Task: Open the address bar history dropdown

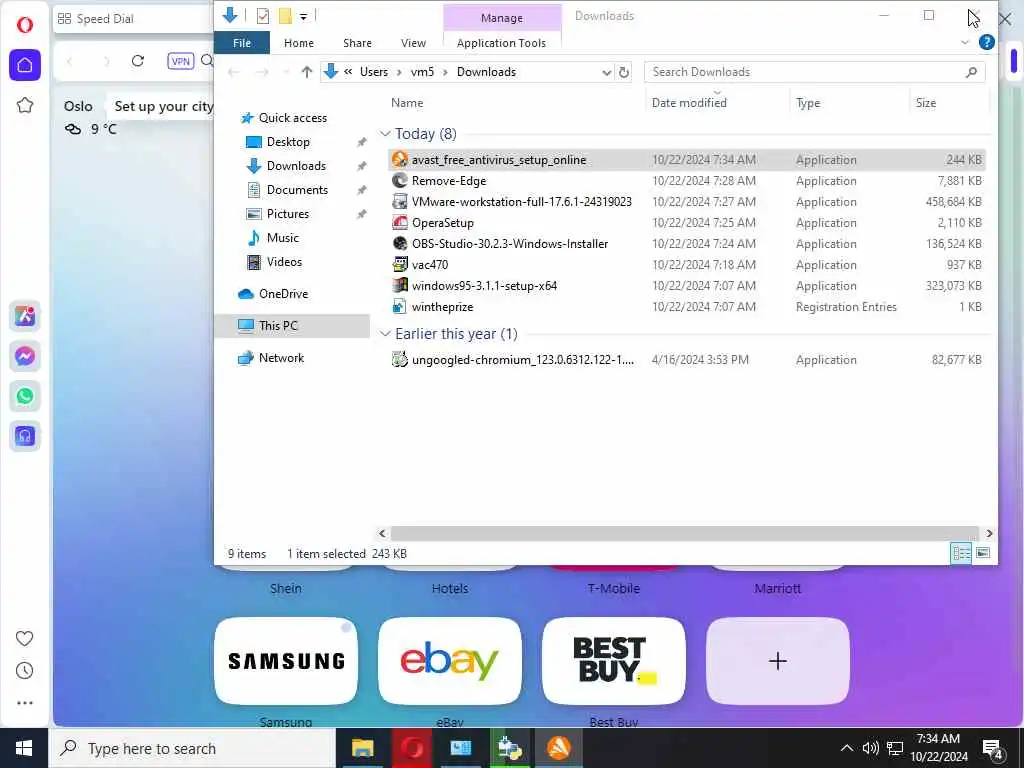Action: click(x=607, y=72)
